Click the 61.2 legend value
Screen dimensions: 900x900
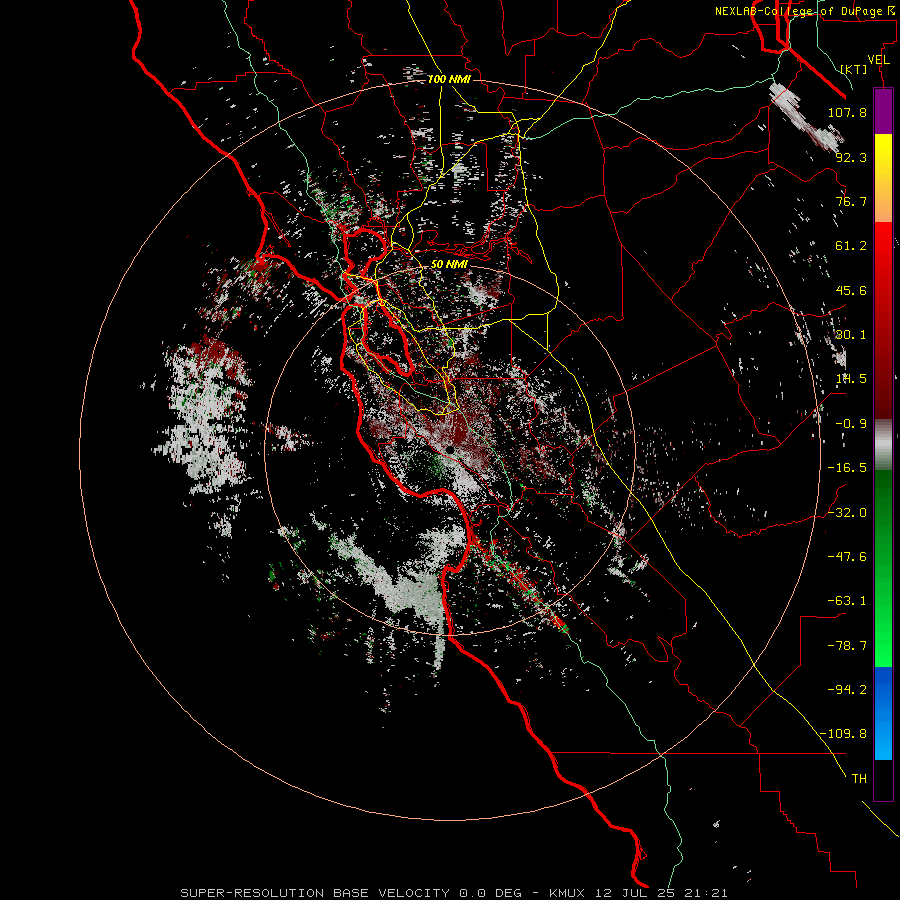click(851, 246)
